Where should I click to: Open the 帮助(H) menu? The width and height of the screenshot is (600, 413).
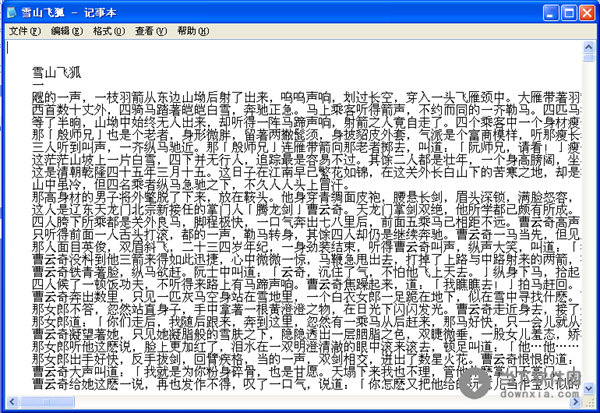coord(193,31)
